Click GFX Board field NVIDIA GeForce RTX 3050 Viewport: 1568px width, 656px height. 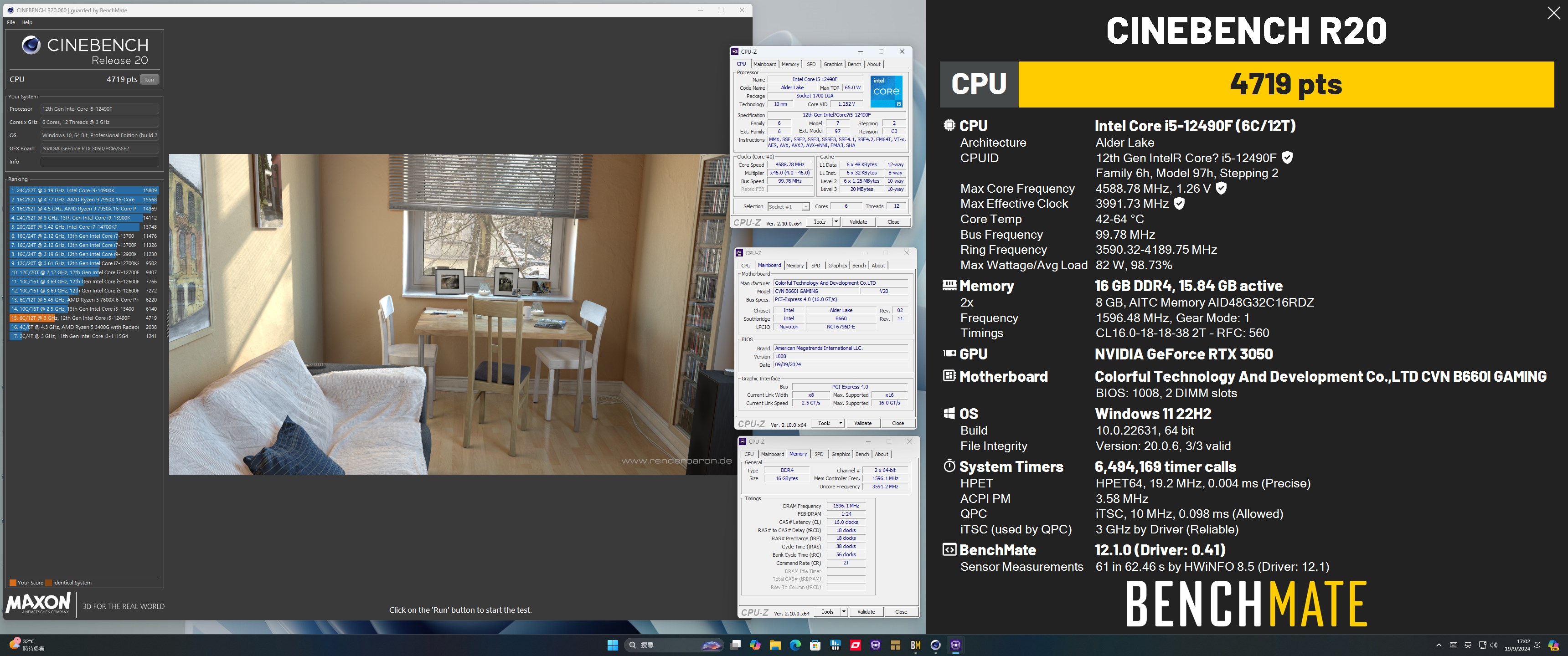click(99, 149)
